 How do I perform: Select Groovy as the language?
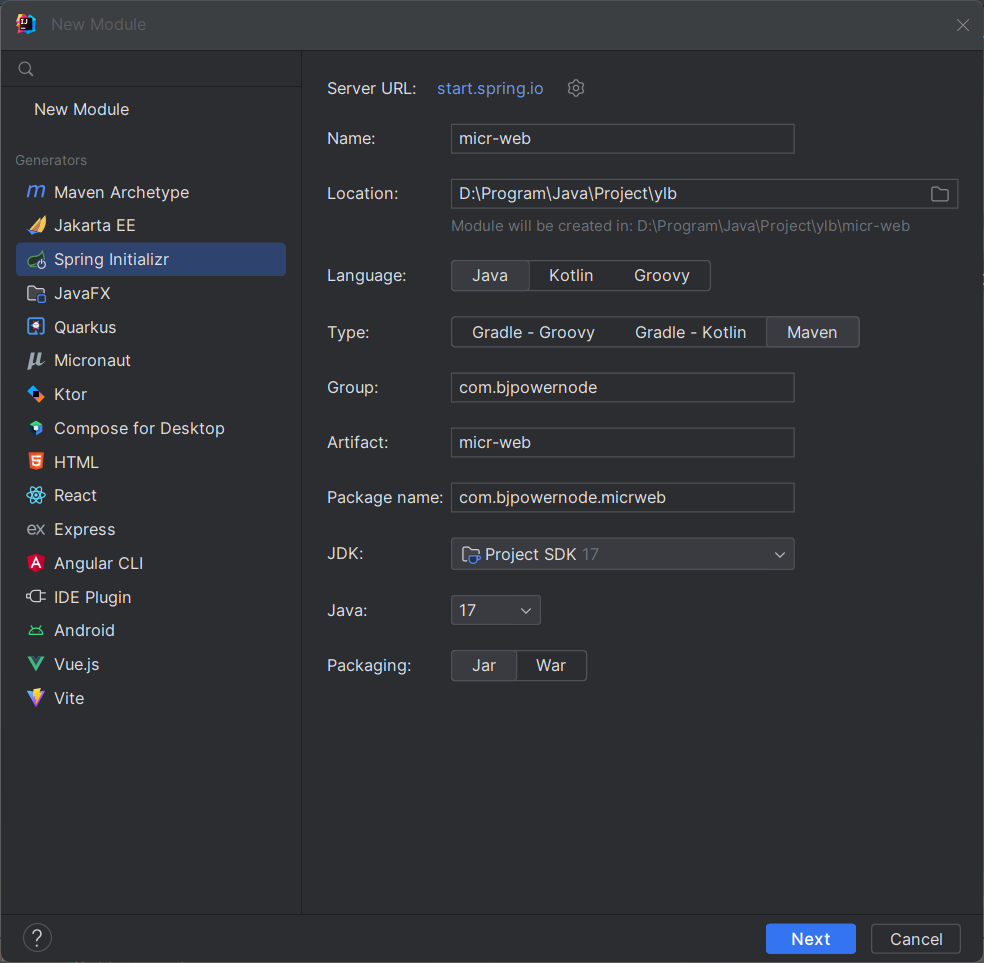click(661, 275)
